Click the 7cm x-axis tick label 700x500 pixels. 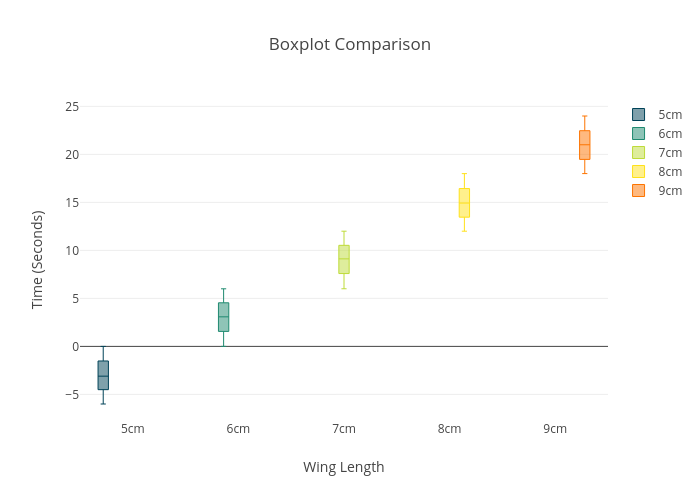tap(344, 429)
